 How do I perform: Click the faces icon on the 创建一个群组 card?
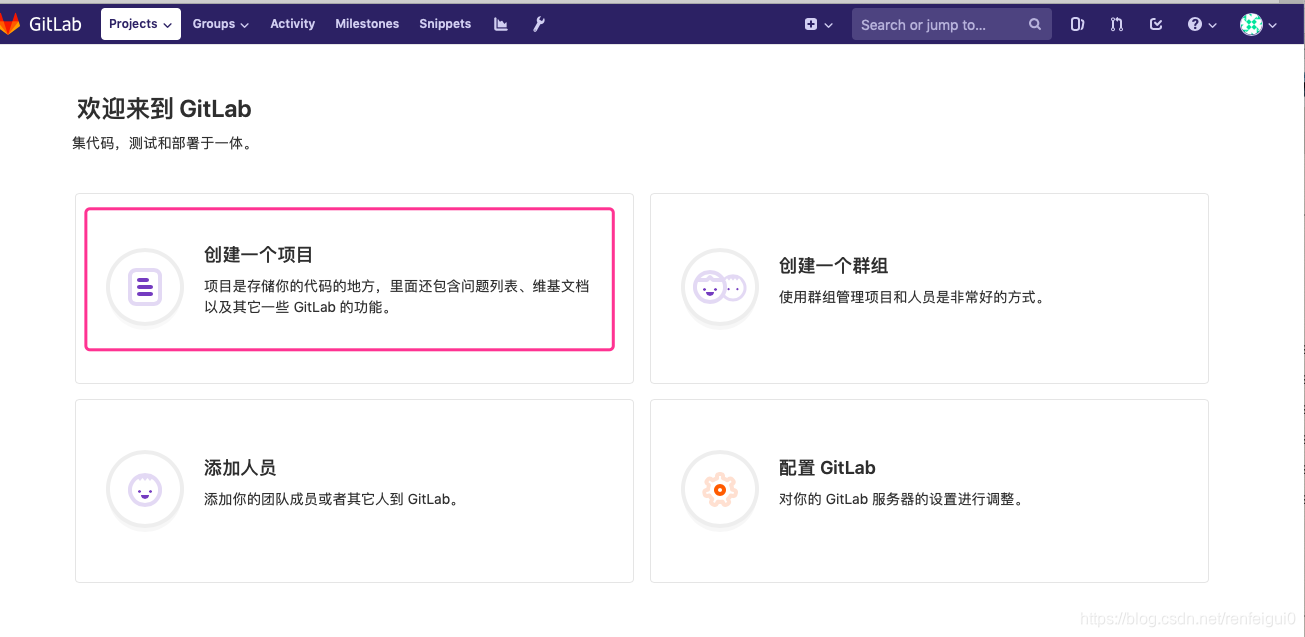click(x=719, y=288)
